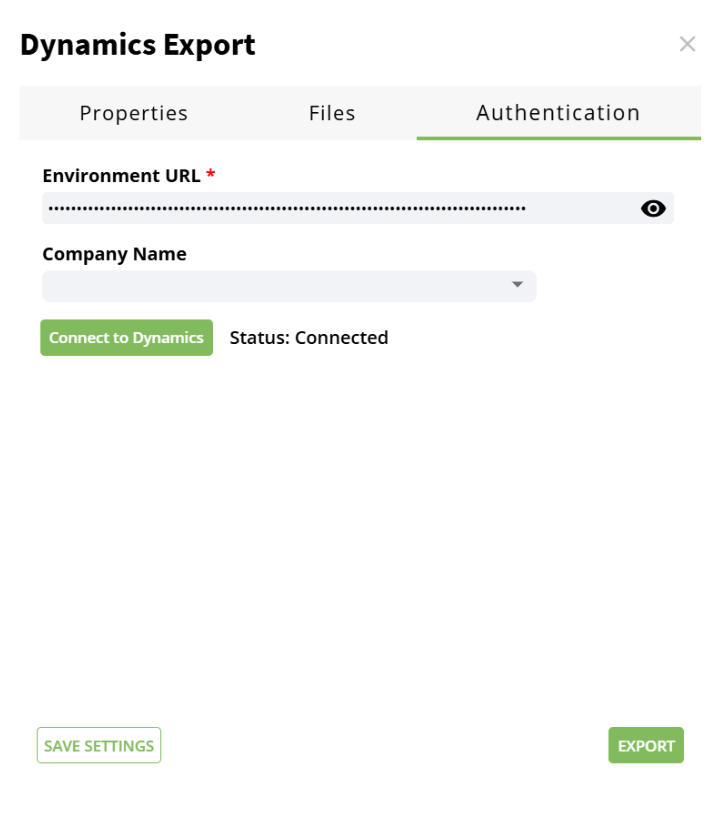Click the Dynamics Export dialog title
The width and height of the screenshot is (708, 819).
(x=138, y=45)
